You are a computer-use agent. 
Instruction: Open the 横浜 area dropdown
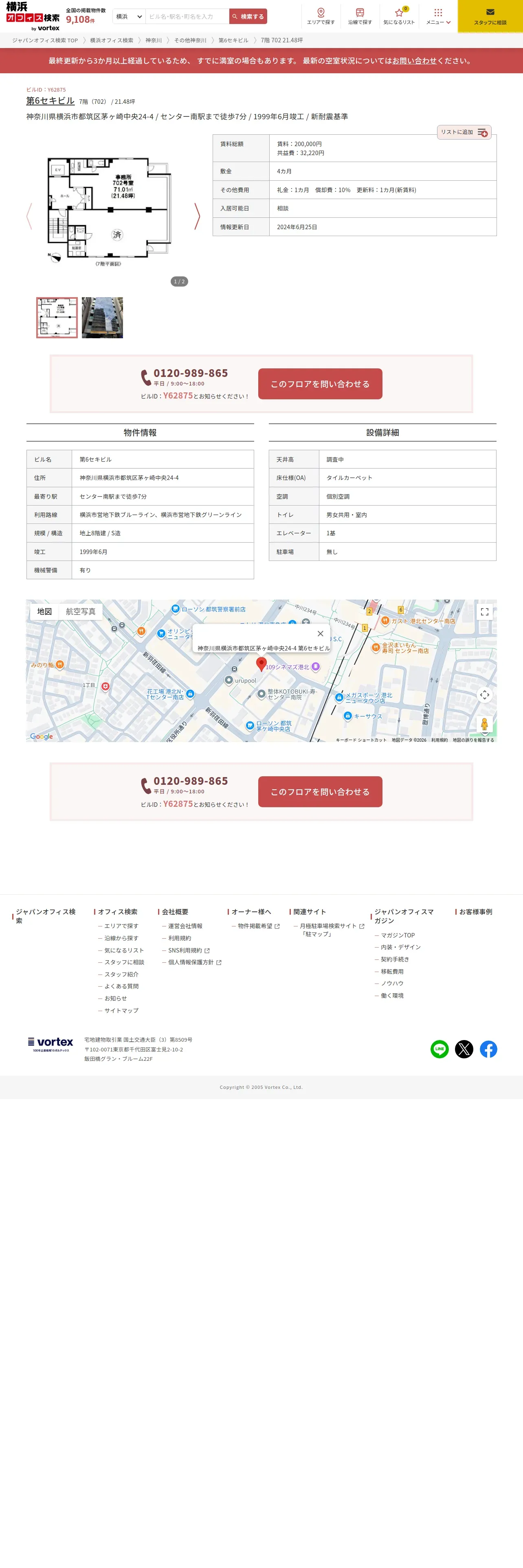(x=129, y=16)
